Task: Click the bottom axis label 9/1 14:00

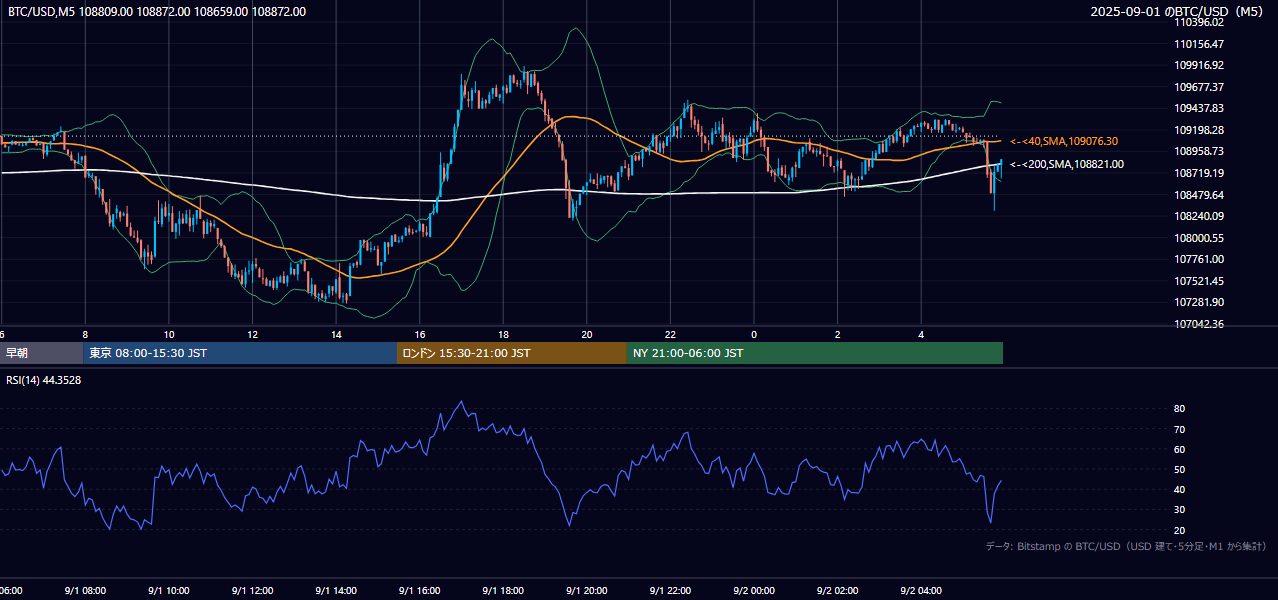Action: tap(336, 591)
